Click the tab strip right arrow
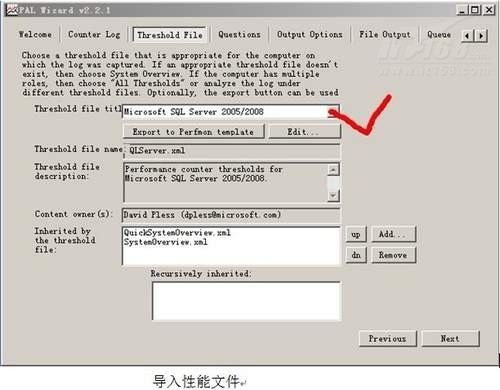The image size is (500, 390). 481,35
